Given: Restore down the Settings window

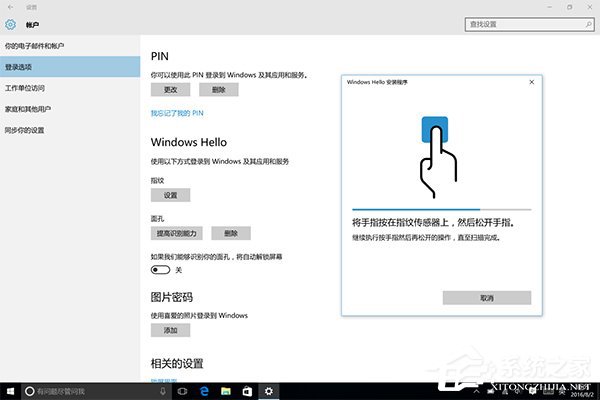Looking at the screenshot, I should point(569,7).
